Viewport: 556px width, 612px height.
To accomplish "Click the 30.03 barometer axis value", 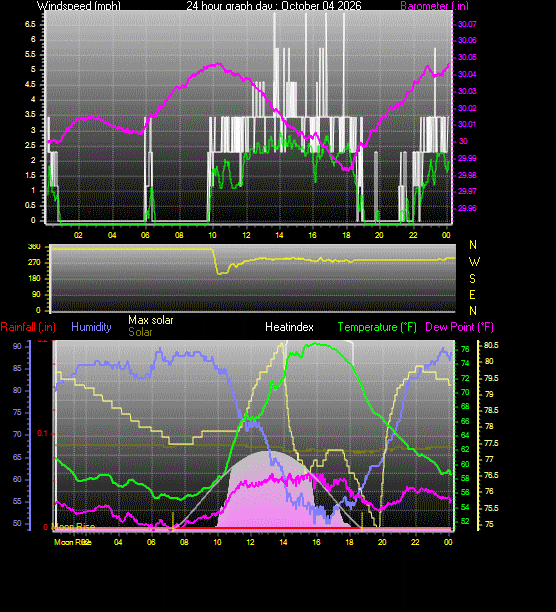I will 467,91.
